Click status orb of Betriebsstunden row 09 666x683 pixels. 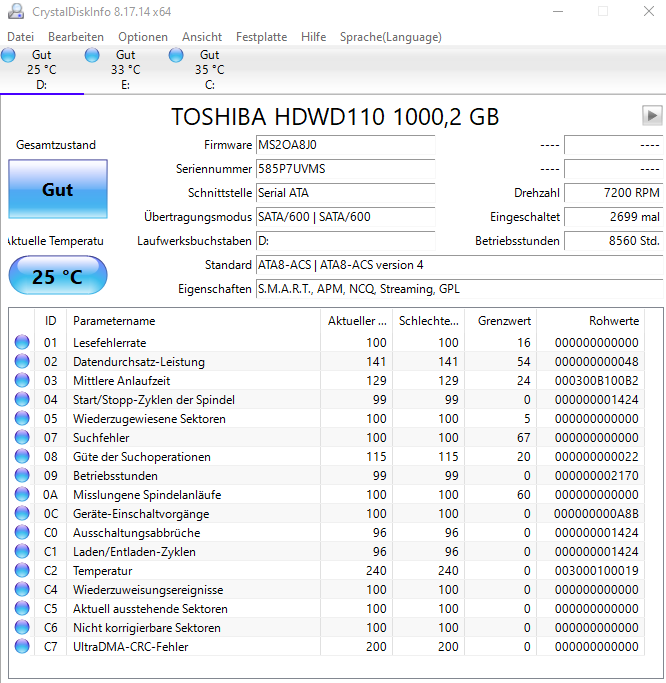tap(22, 475)
